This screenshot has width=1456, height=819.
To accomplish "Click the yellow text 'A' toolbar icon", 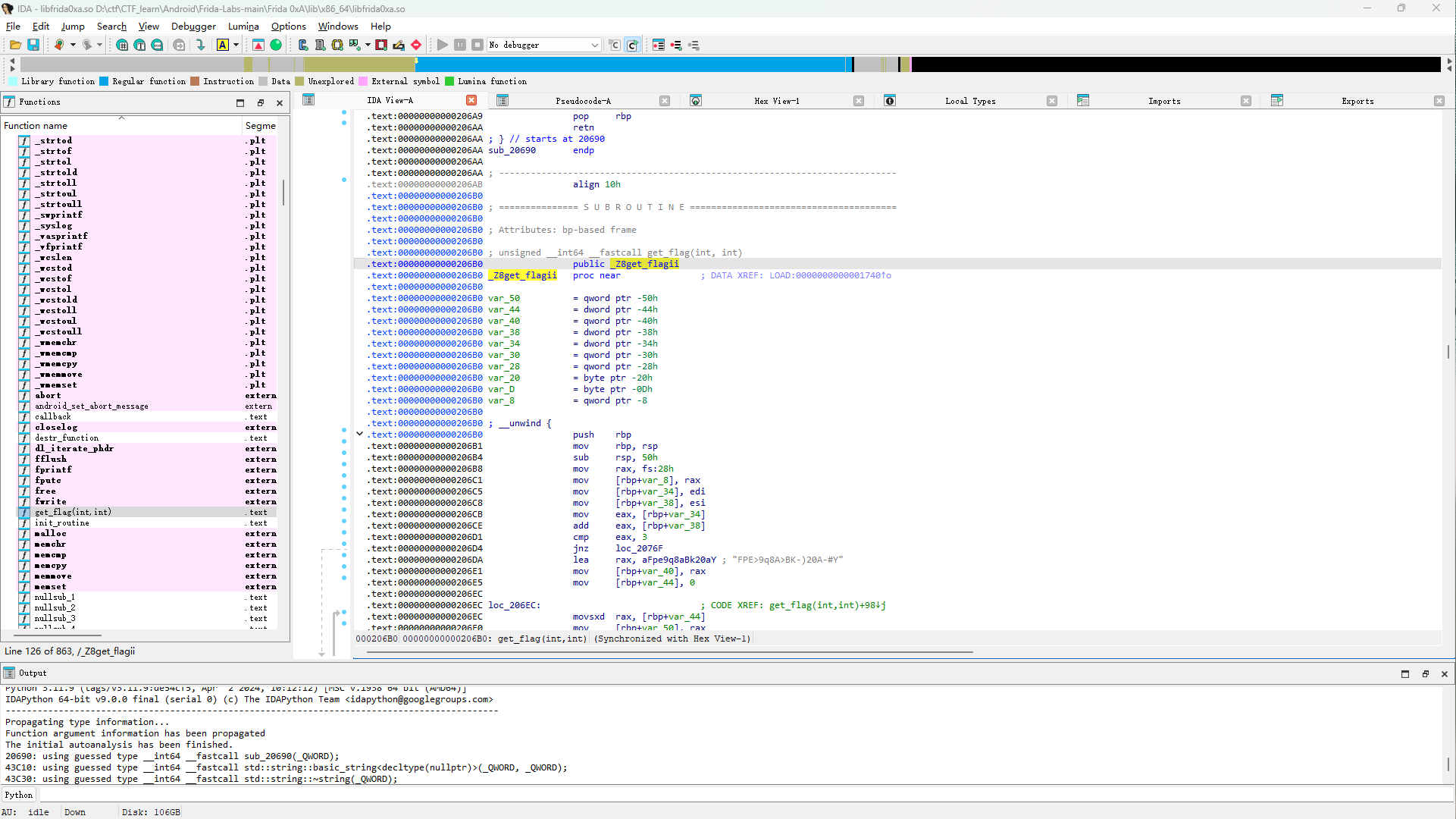I will coord(223,45).
